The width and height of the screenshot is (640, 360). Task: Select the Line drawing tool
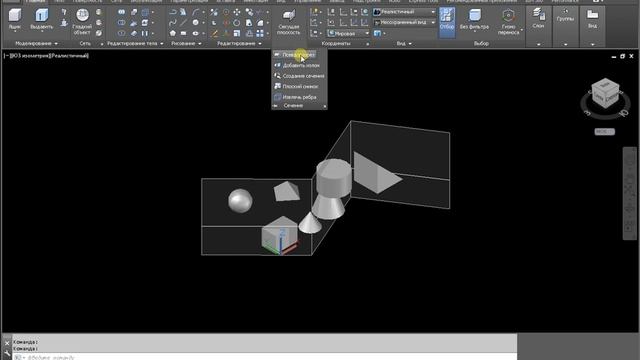point(184,23)
